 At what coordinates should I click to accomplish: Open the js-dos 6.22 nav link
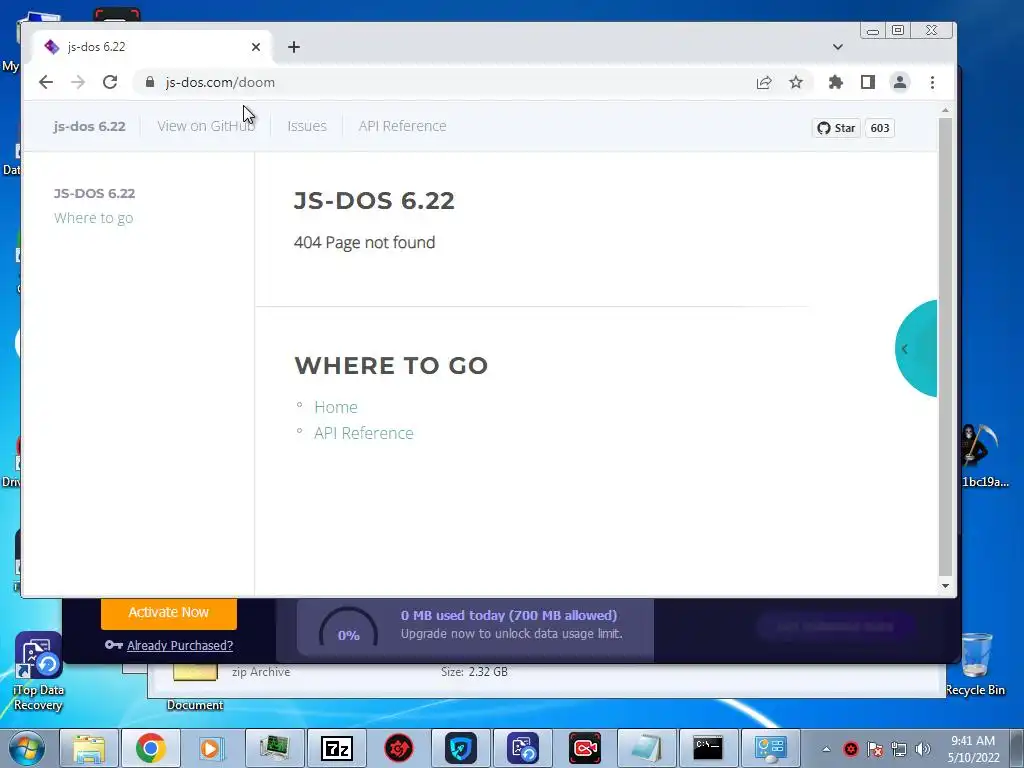pyautogui.click(x=89, y=126)
